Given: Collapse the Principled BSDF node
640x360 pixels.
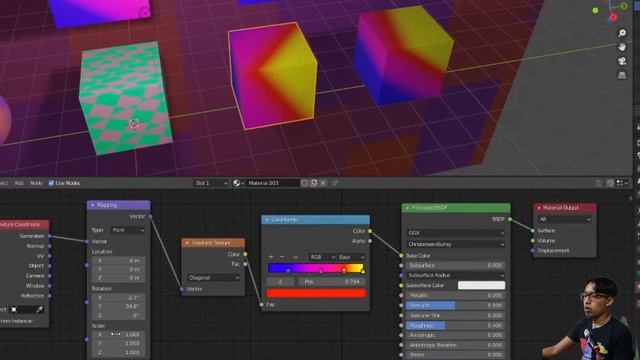Looking at the screenshot, I should pyautogui.click(x=407, y=208).
